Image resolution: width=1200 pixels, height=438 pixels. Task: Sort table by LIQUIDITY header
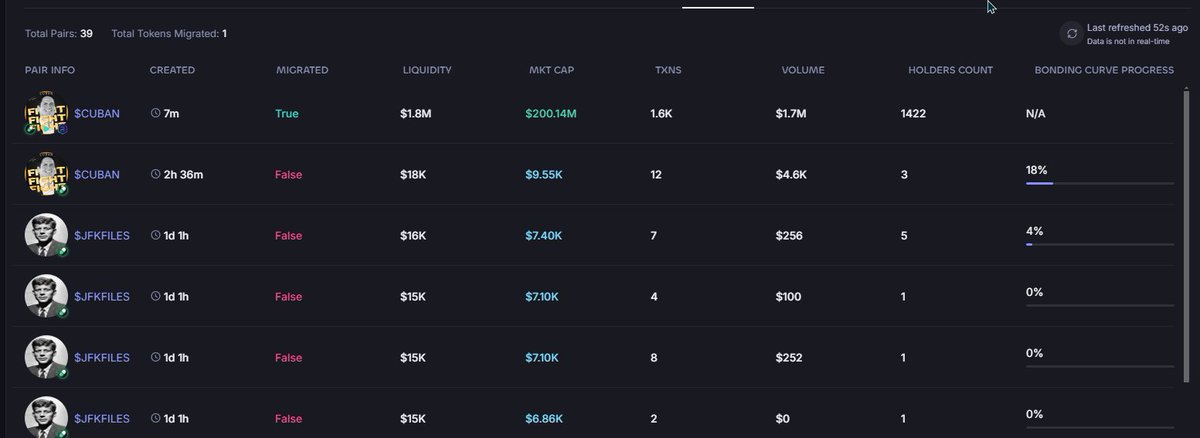pyautogui.click(x=427, y=70)
